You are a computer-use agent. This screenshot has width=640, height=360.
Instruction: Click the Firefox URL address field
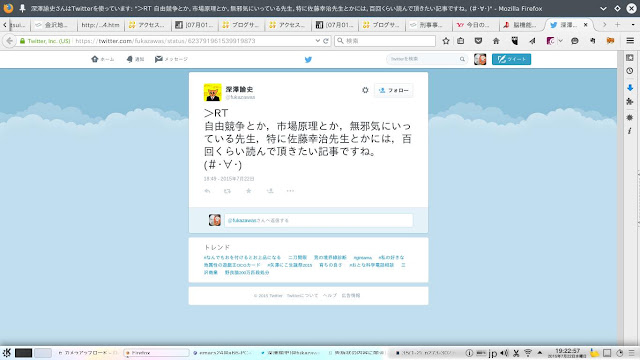tap(192, 41)
